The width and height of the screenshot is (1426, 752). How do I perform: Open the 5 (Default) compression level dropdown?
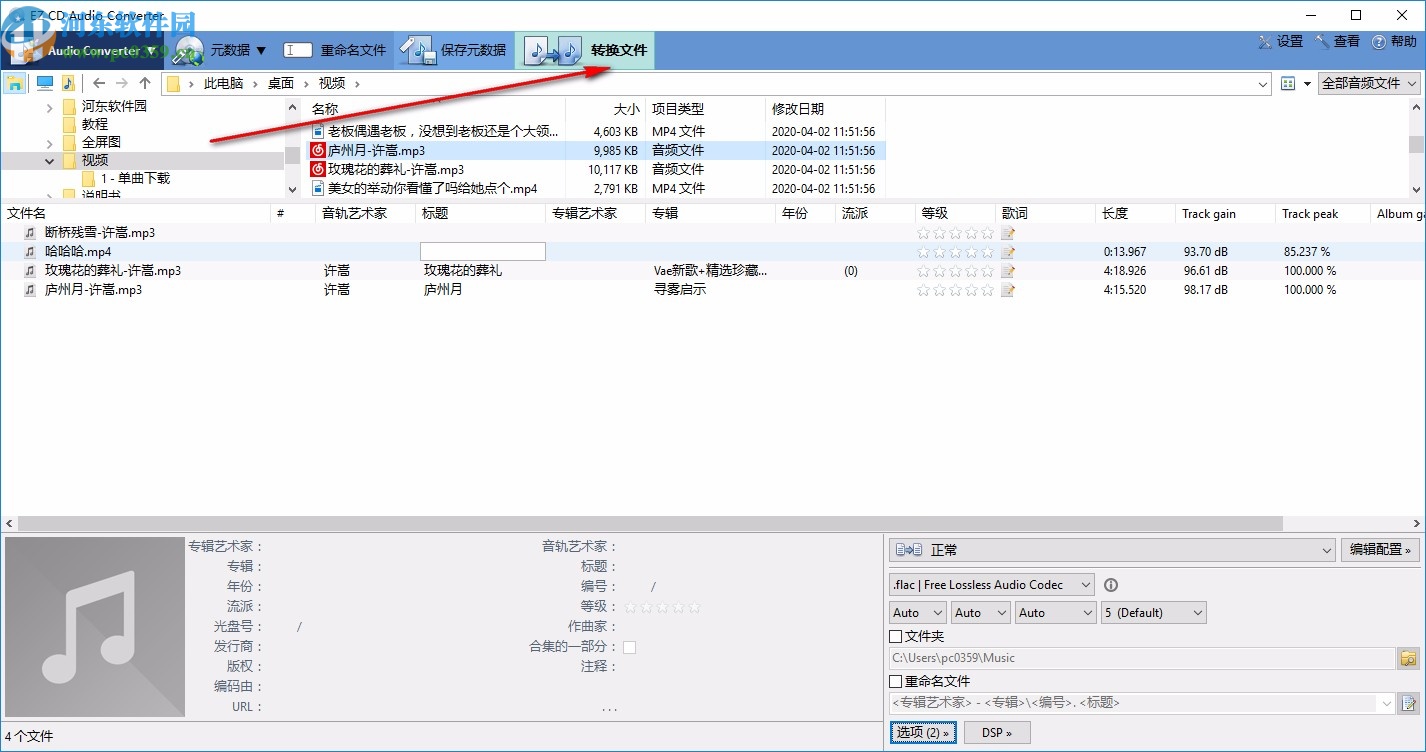tap(1153, 611)
